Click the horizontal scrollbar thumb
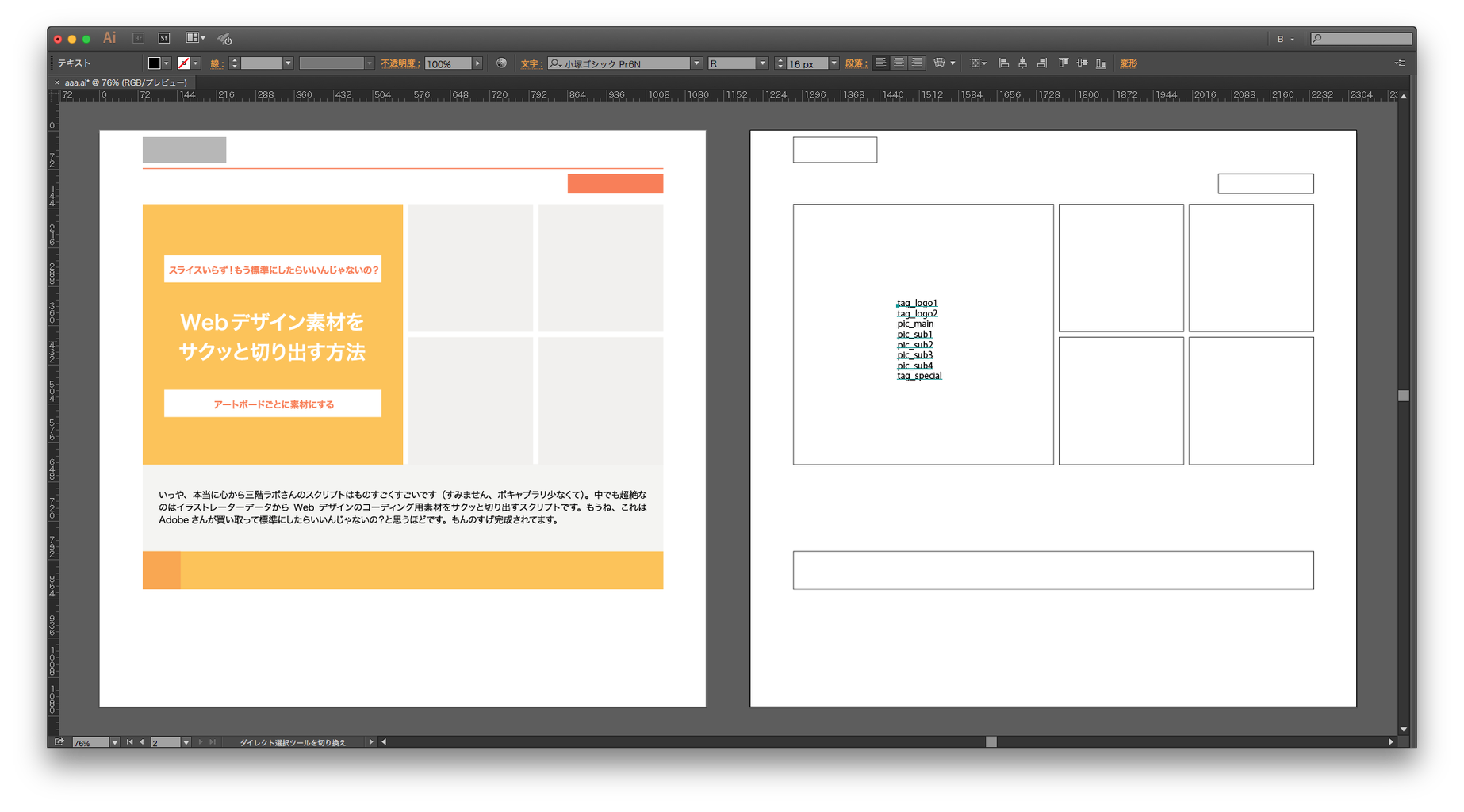 [991, 742]
